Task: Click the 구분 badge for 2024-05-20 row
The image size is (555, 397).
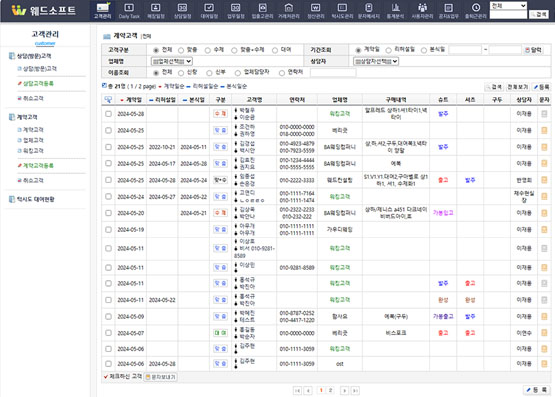Action: [220, 213]
